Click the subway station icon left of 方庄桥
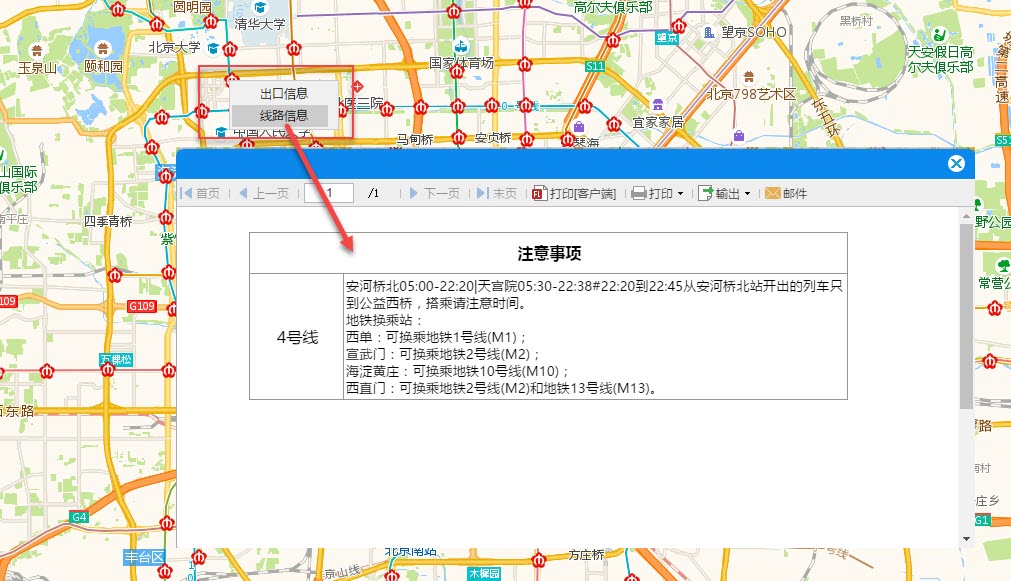This screenshot has width=1011, height=581. (x=538, y=560)
